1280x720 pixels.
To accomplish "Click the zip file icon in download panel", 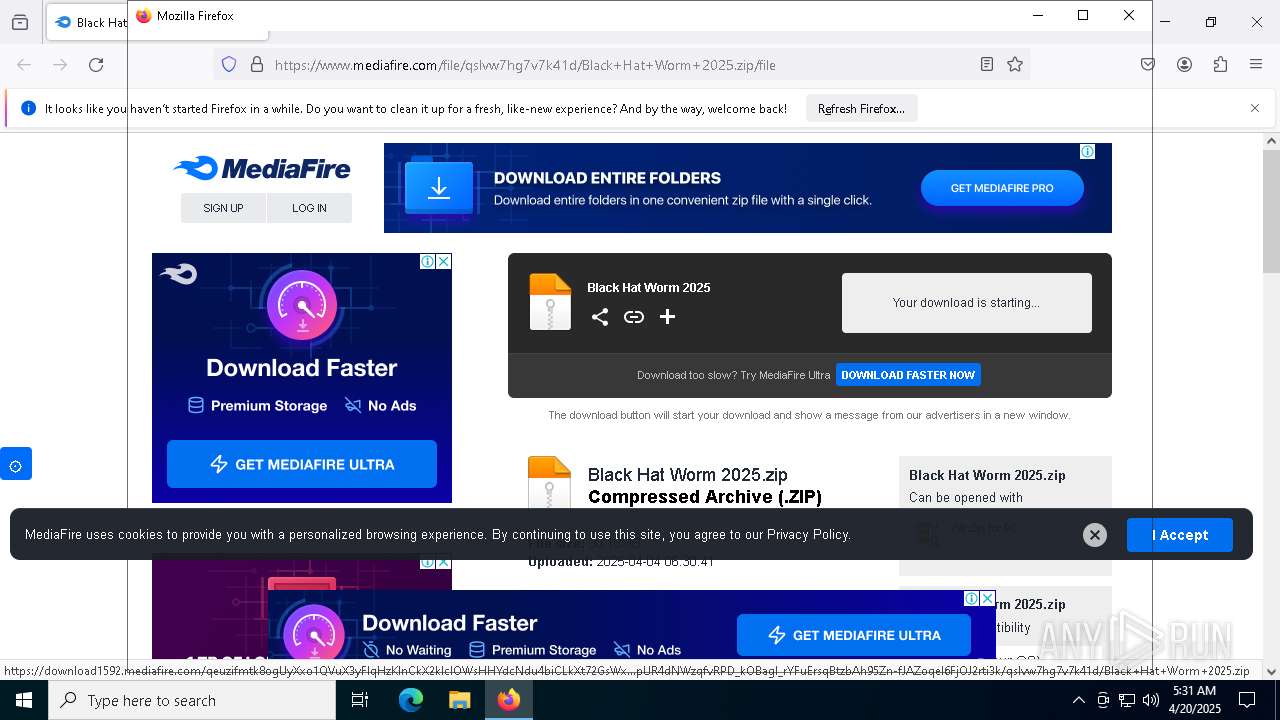I will [550, 302].
